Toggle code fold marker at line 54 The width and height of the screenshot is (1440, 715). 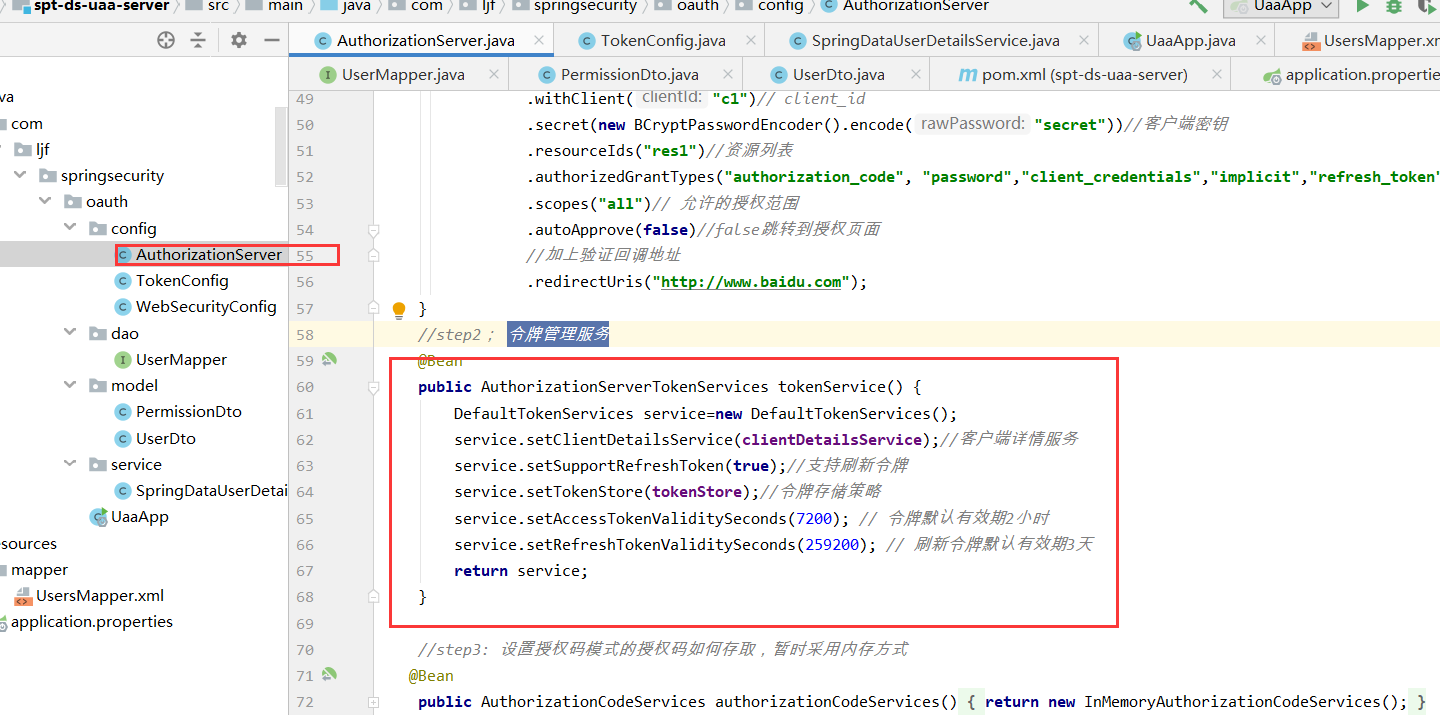coord(373,229)
